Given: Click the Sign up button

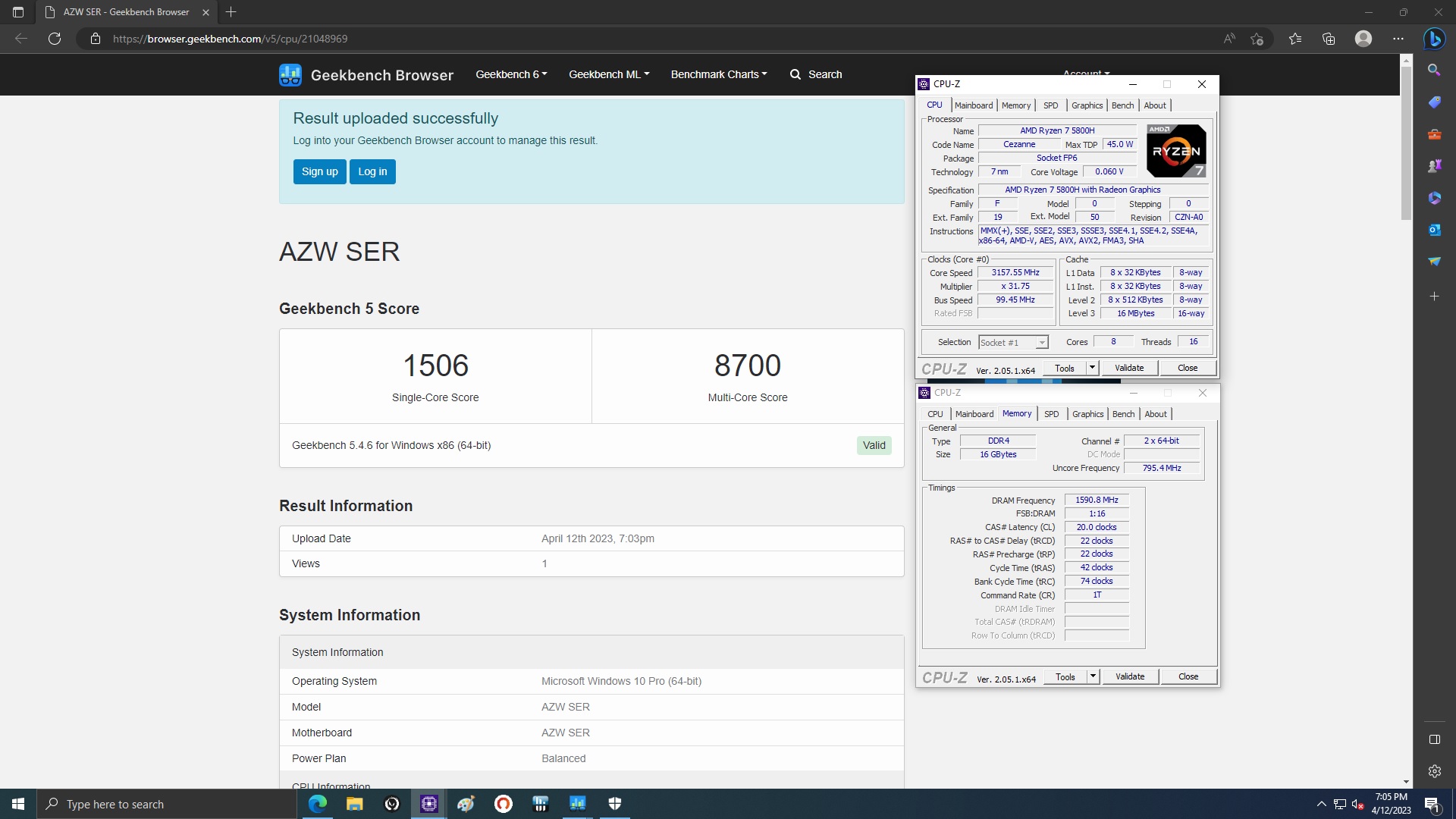Looking at the screenshot, I should point(320,171).
